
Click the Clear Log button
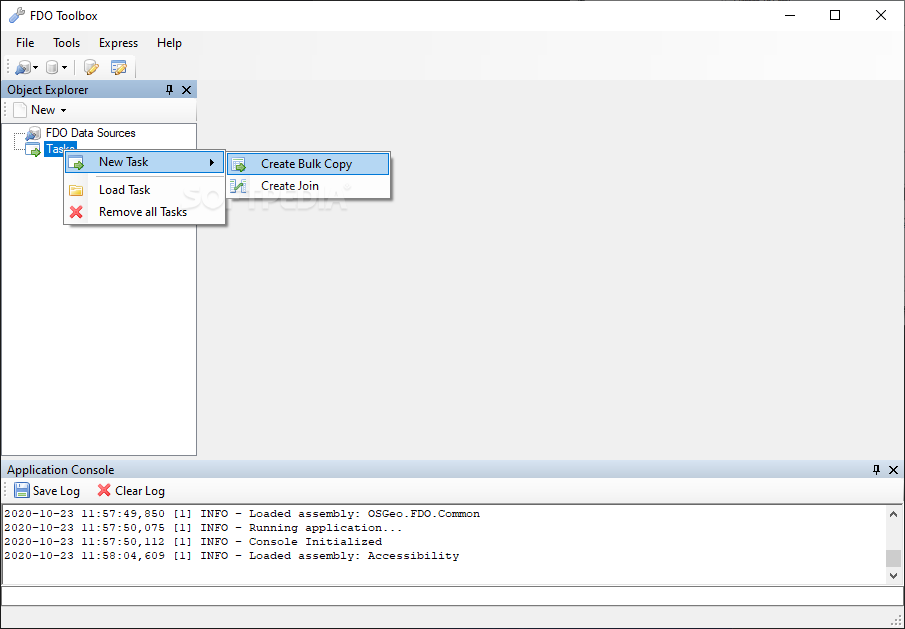[x=131, y=491]
